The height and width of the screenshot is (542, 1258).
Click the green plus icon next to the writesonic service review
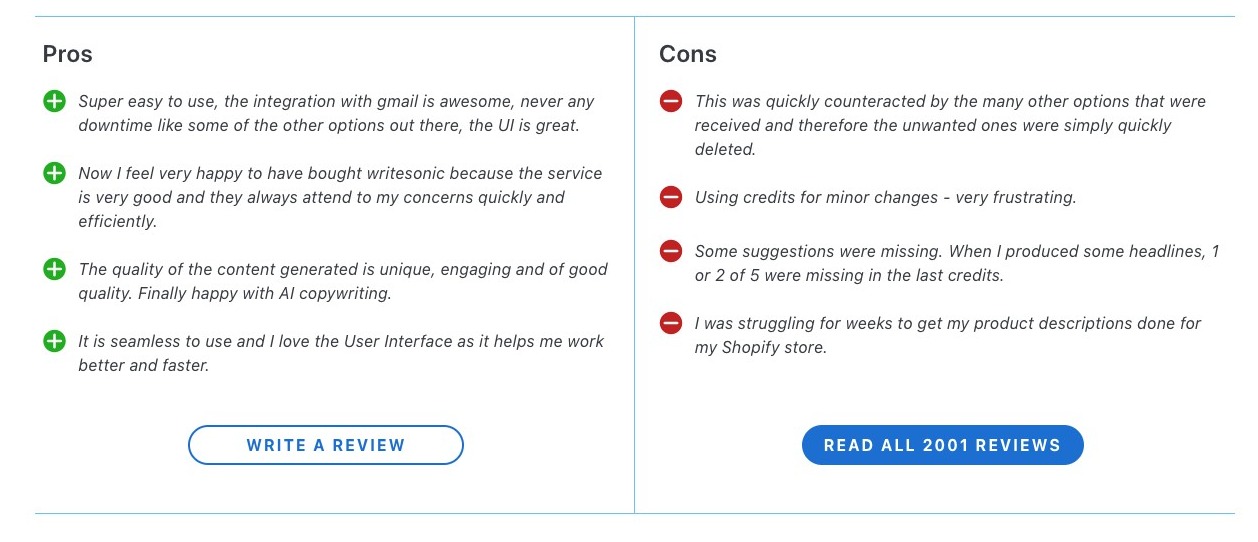tap(54, 173)
